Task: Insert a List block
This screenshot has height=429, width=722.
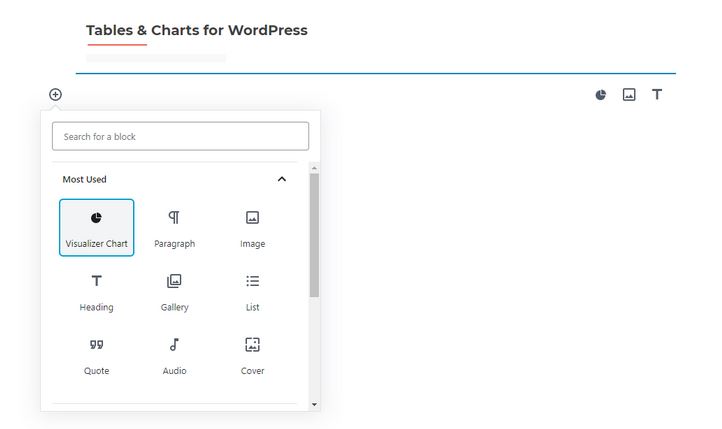Action: click(x=252, y=291)
